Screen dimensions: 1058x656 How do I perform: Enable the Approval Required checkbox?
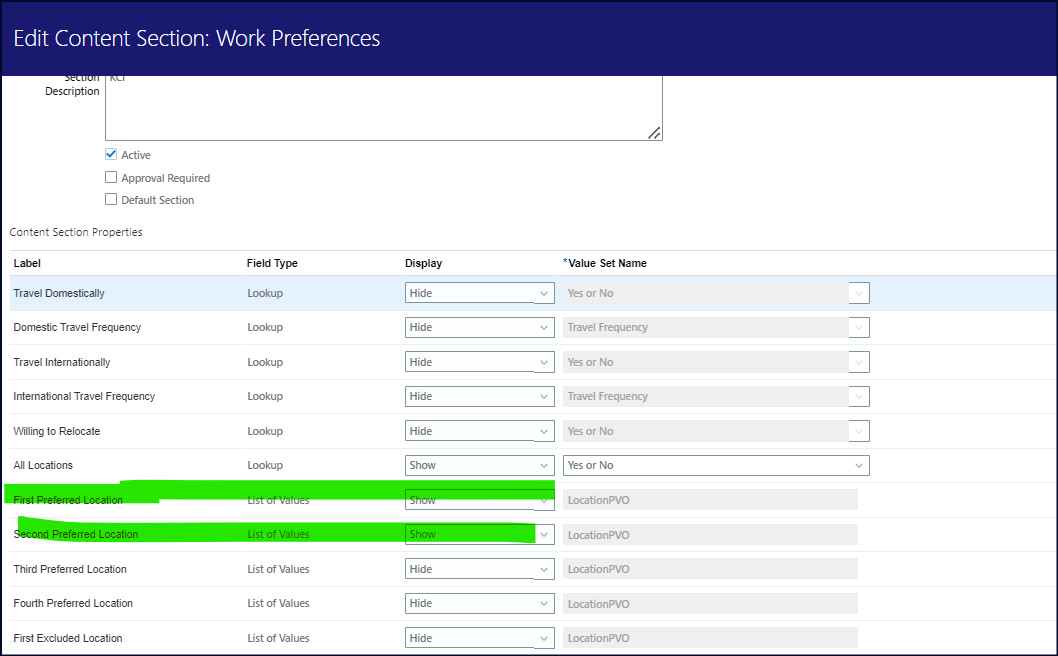point(111,177)
